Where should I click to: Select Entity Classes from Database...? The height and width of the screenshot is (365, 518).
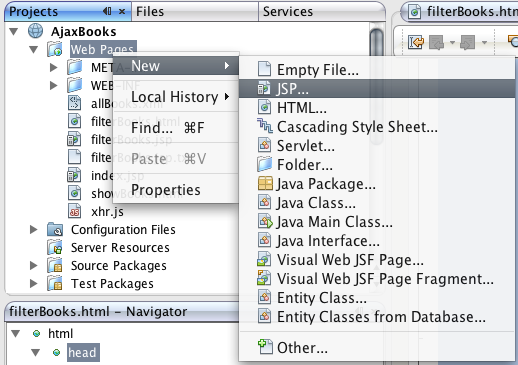point(377,317)
